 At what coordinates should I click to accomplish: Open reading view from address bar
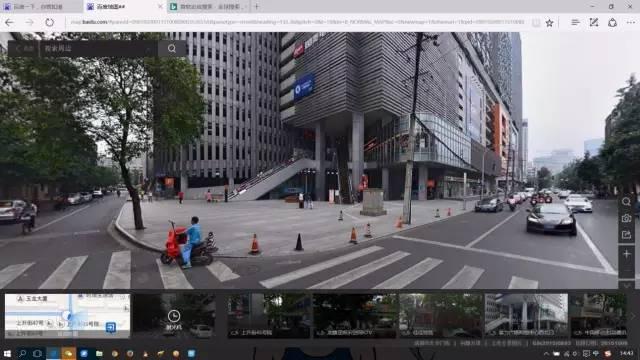pyautogui.click(x=536, y=23)
